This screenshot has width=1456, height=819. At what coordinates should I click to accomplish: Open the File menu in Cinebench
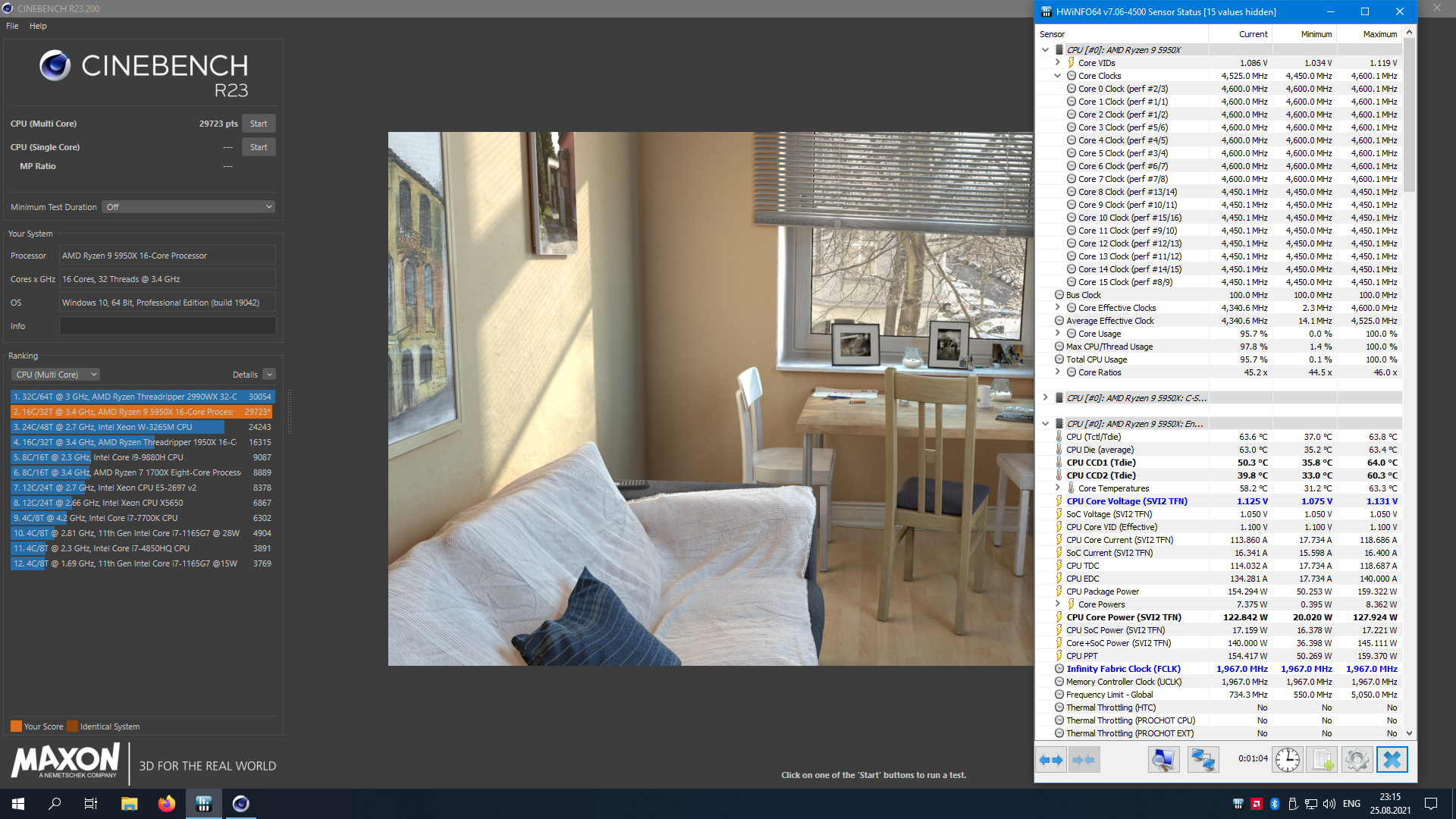click(12, 26)
